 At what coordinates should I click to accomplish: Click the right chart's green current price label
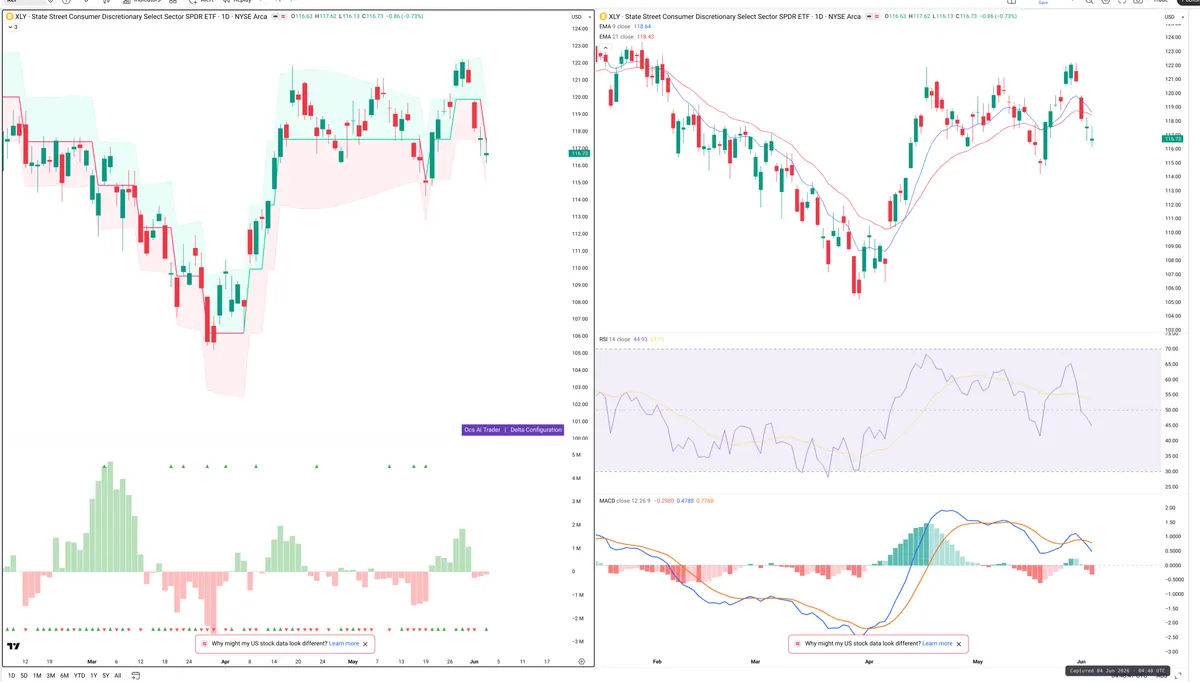click(x=1173, y=140)
